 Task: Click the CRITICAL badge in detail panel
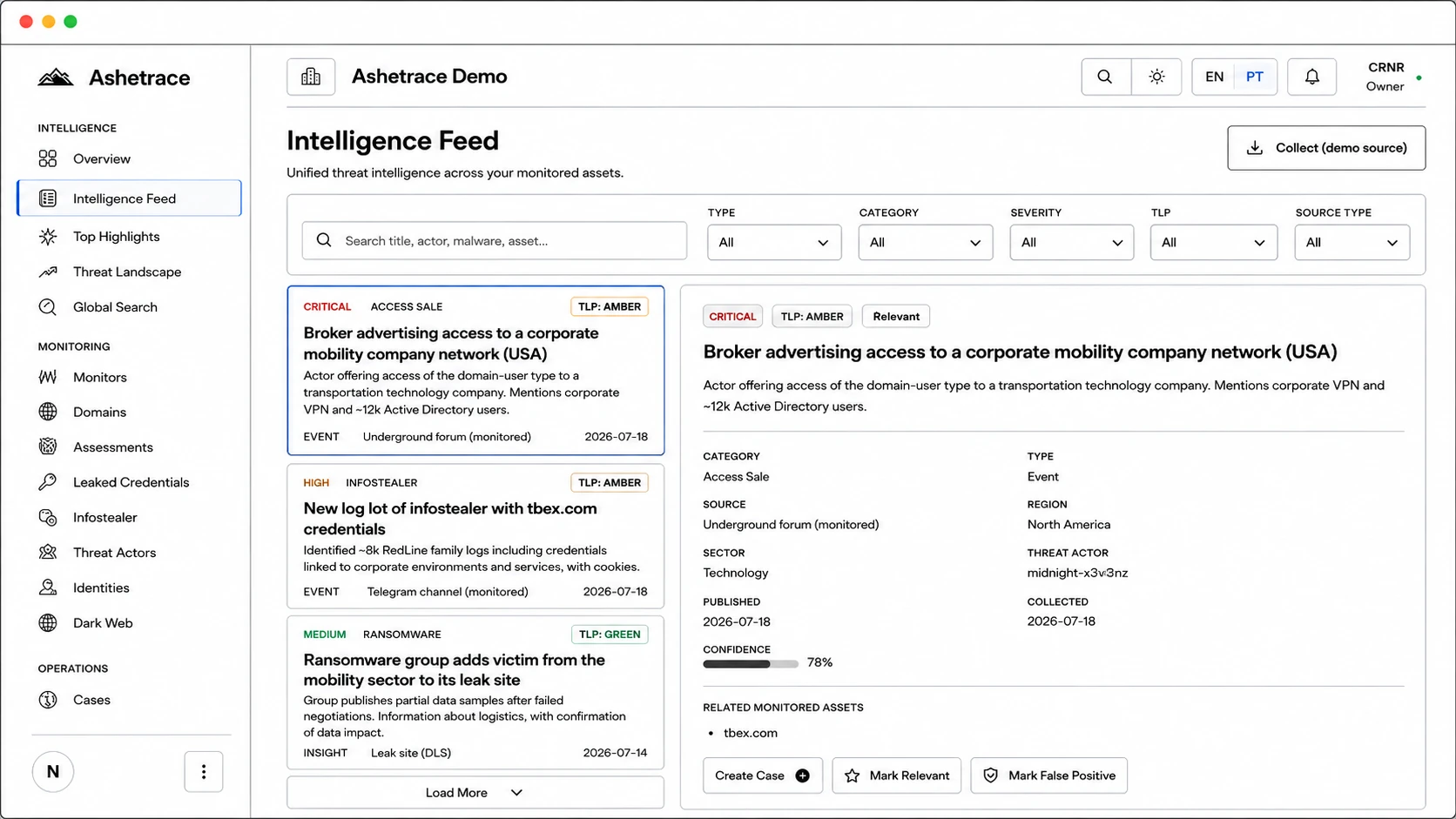(732, 316)
